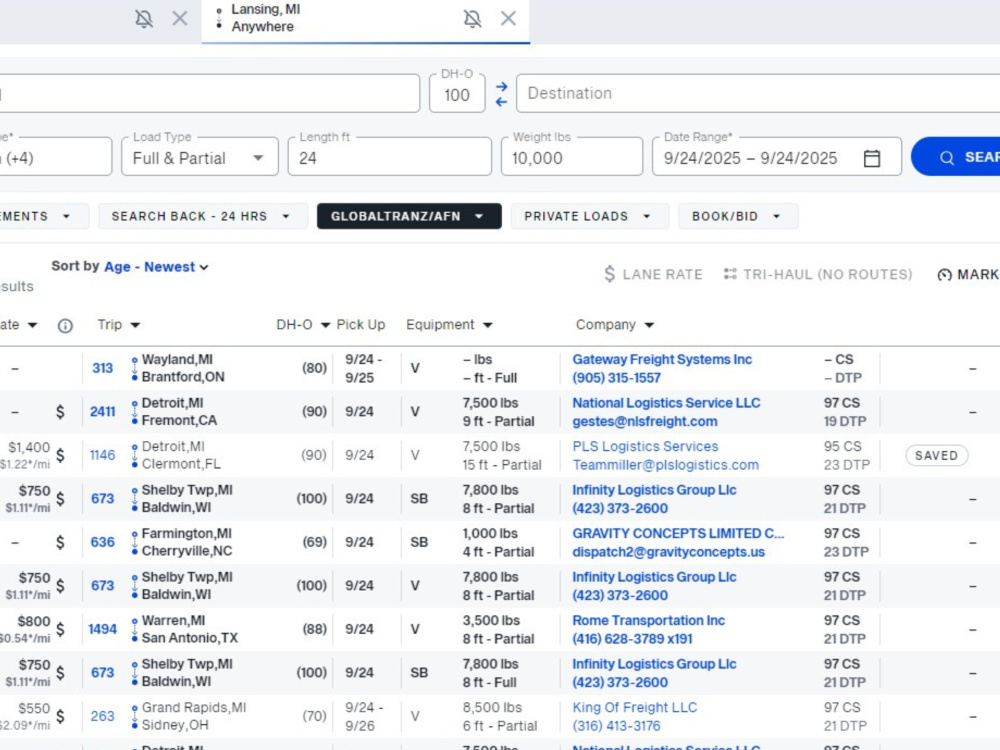Image resolution: width=1000 pixels, height=750 pixels.
Task: Open the Book/Bid filter dropdown
Action: [x=737, y=216]
